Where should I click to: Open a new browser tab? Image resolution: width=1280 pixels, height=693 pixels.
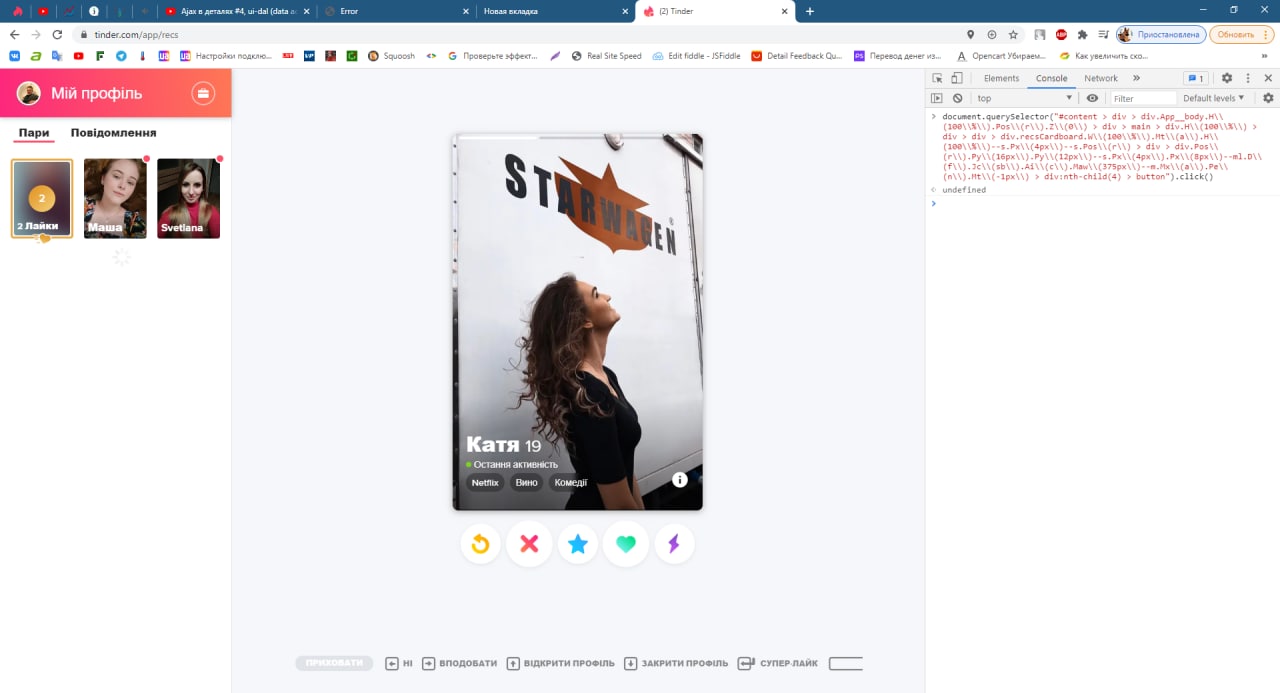810,11
